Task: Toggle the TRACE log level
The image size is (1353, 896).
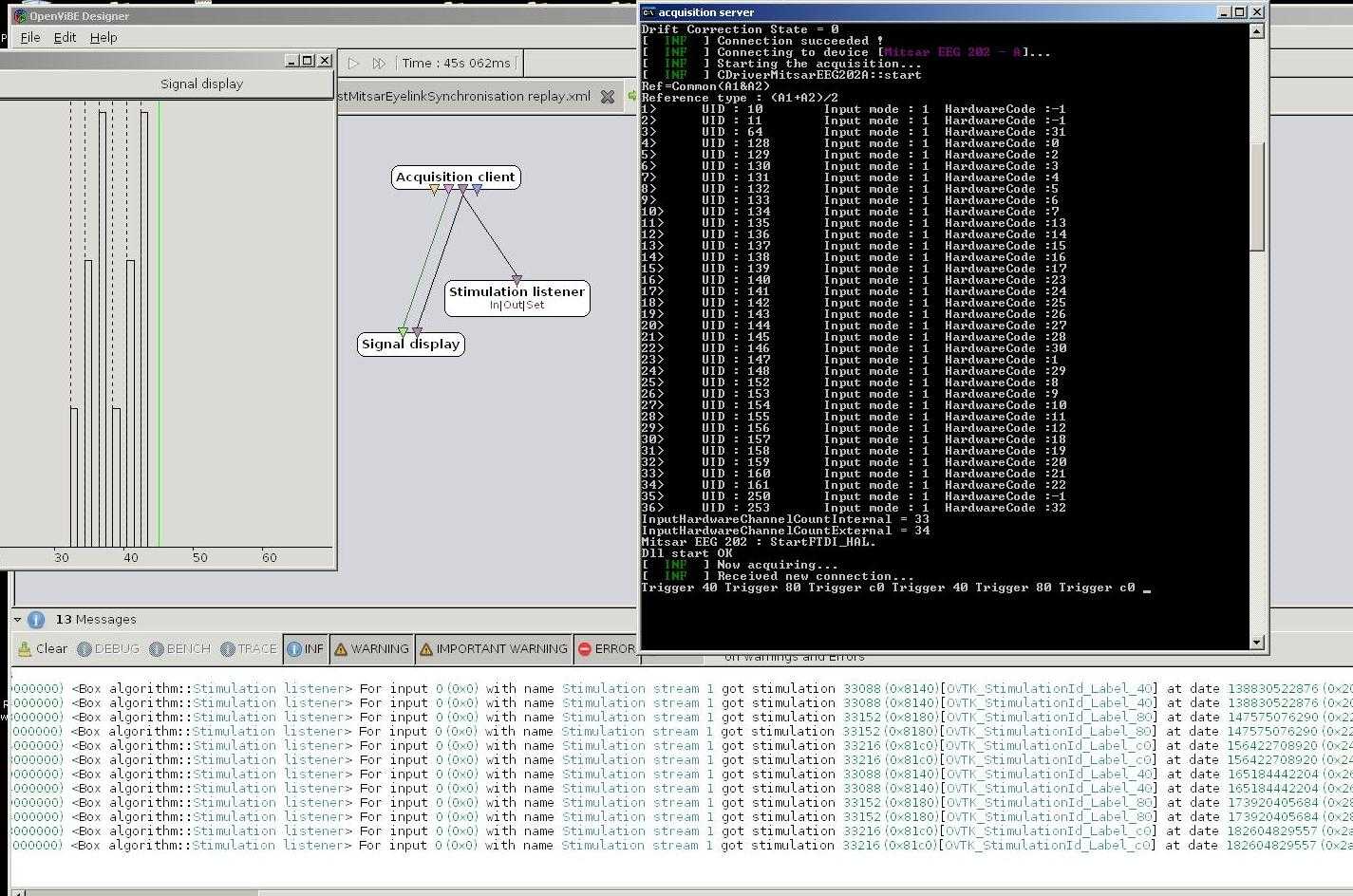Action: [249, 649]
